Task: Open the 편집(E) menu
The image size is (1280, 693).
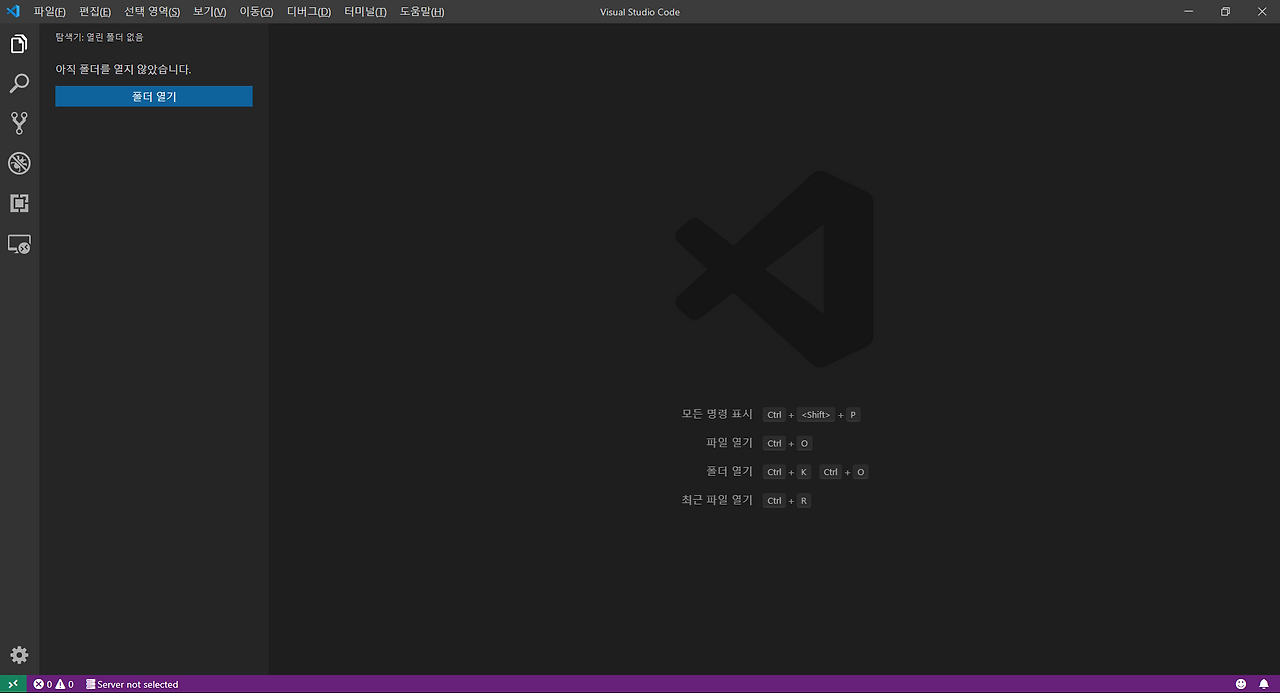Action: (95, 12)
